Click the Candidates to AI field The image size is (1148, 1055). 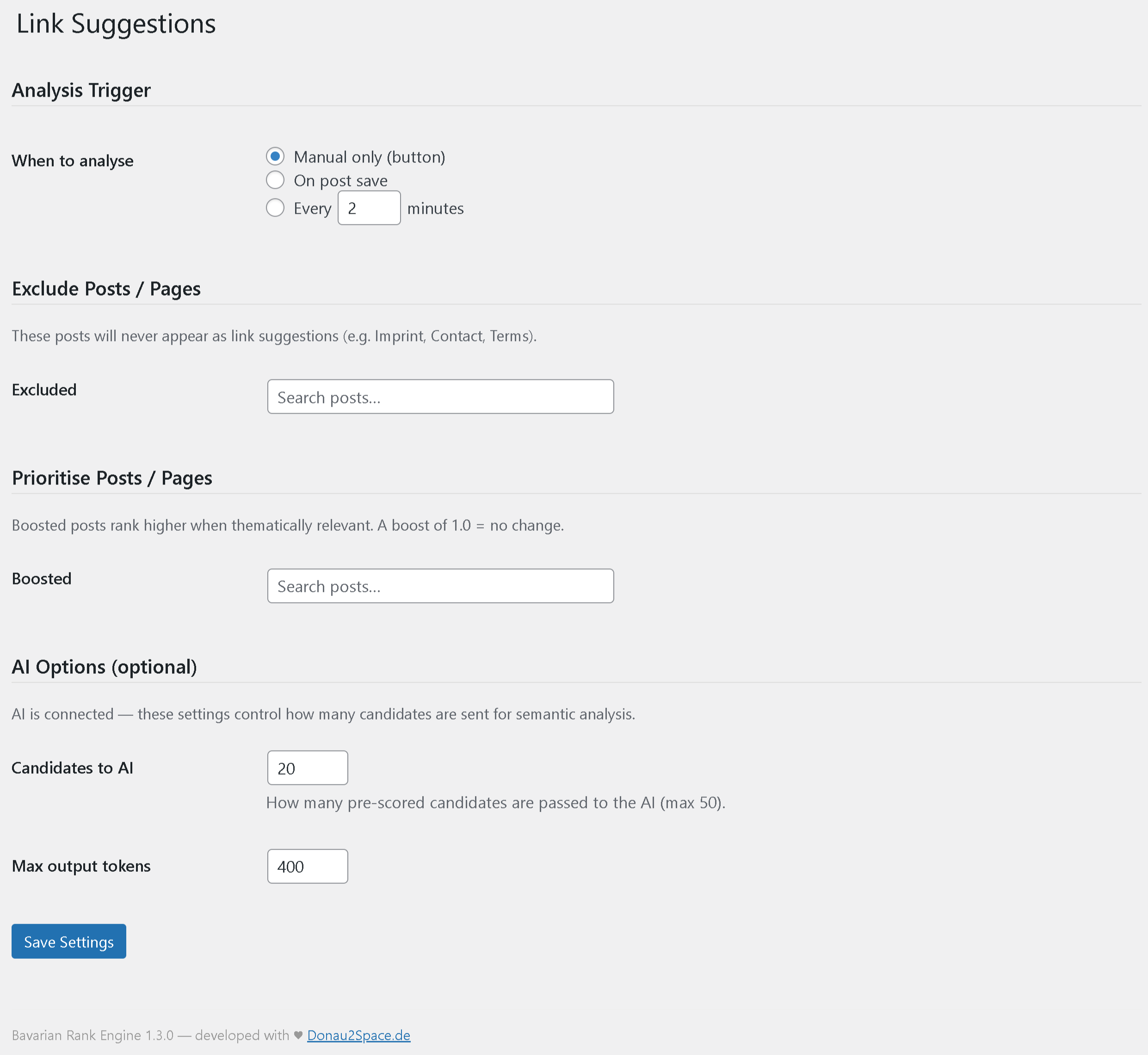[307, 768]
